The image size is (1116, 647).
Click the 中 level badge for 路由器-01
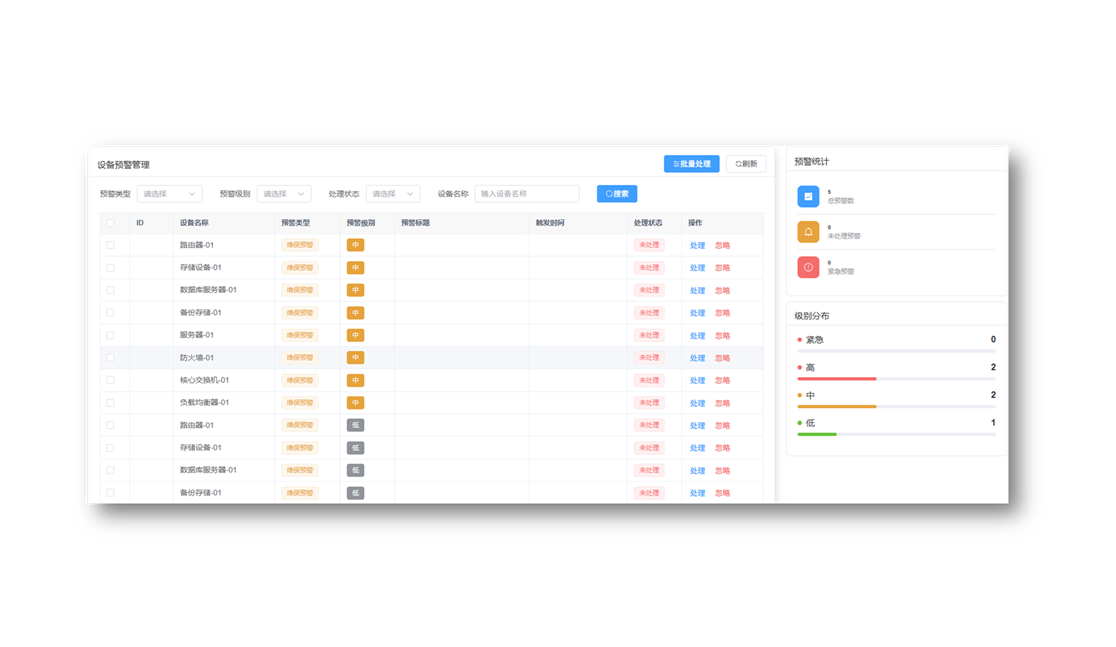(x=355, y=245)
